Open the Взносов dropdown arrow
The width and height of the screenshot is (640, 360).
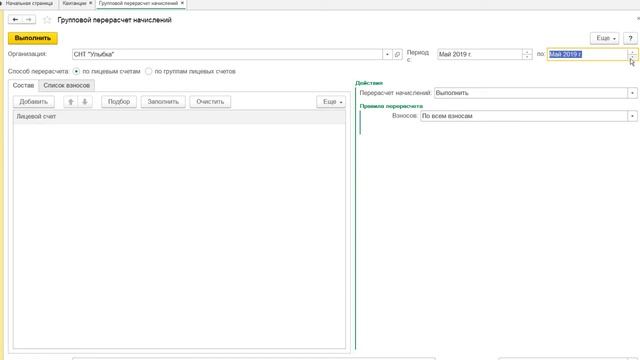coord(632,116)
